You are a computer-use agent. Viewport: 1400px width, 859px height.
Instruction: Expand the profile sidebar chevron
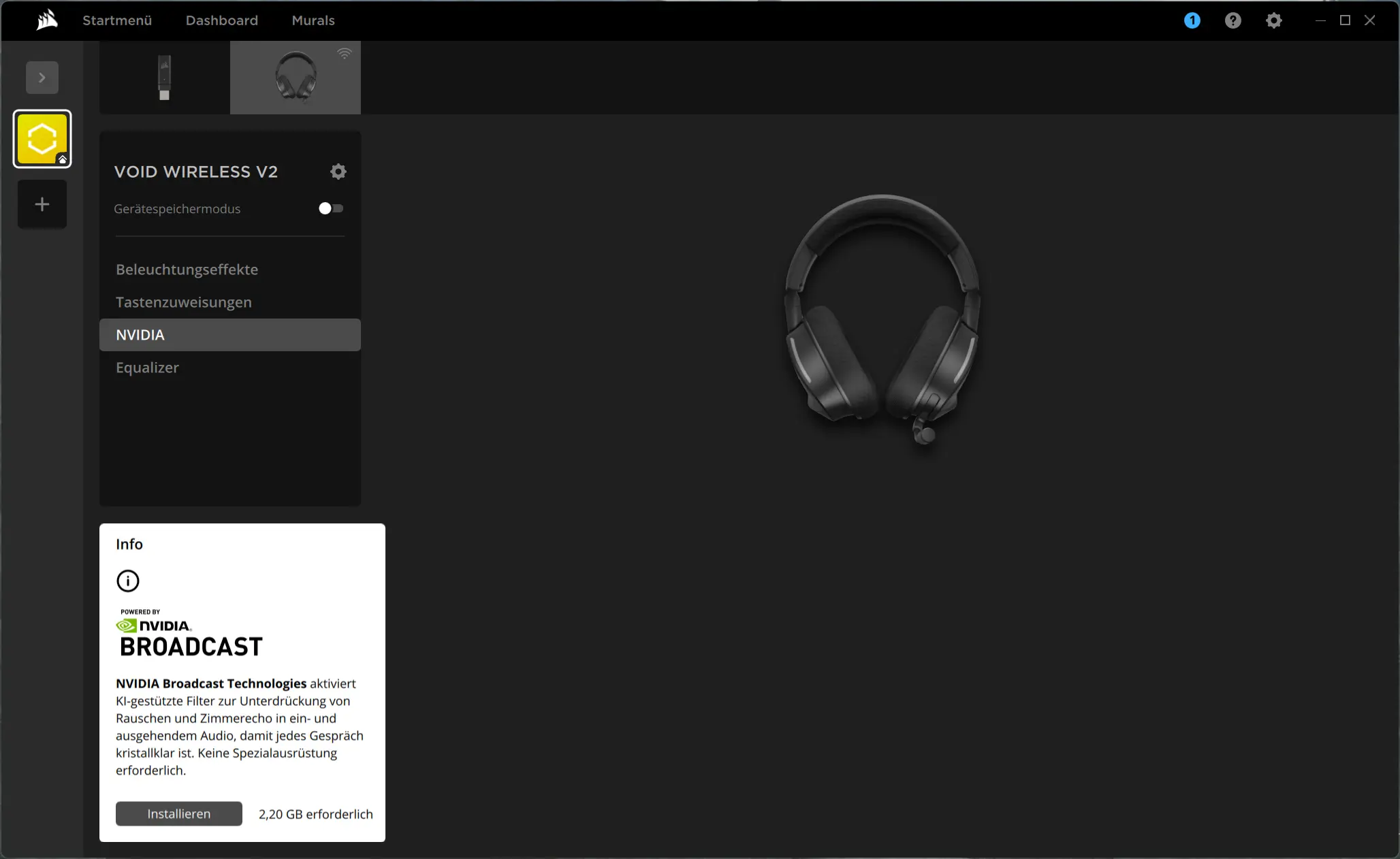[x=42, y=78]
